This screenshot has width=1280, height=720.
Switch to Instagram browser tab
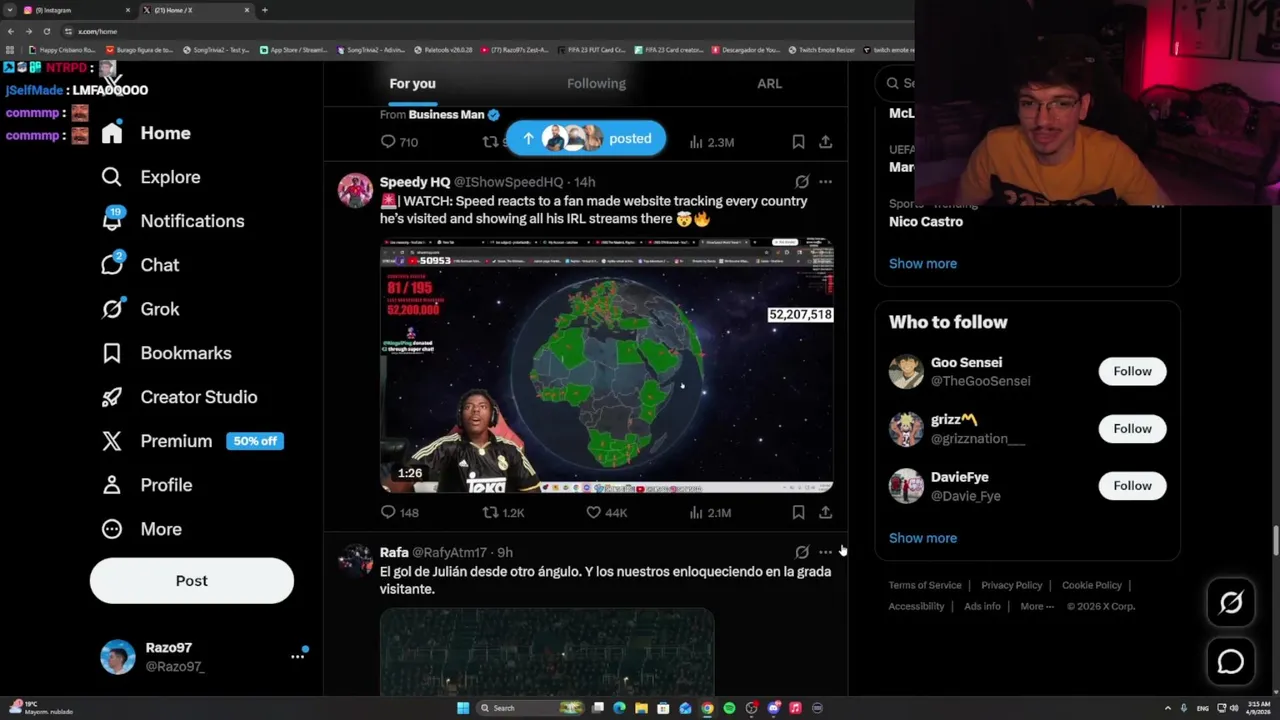pos(77,10)
